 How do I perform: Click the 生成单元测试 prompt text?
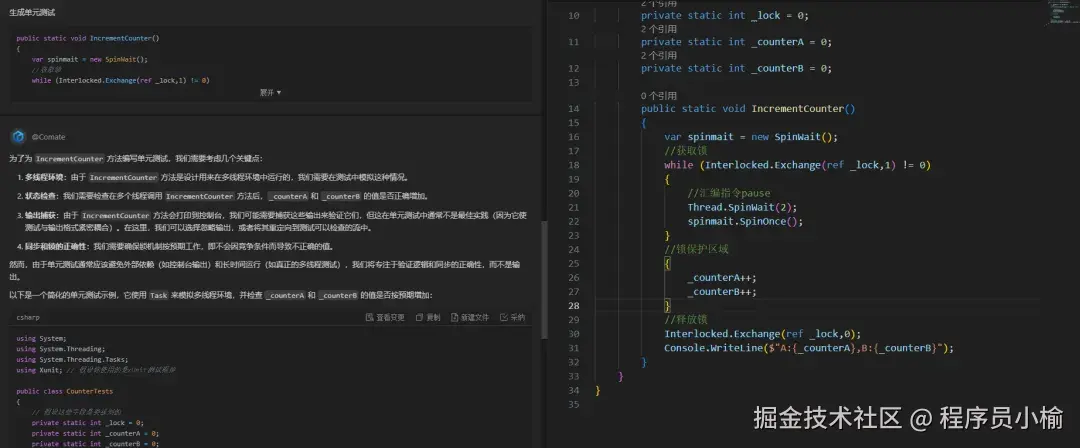coord(32,12)
